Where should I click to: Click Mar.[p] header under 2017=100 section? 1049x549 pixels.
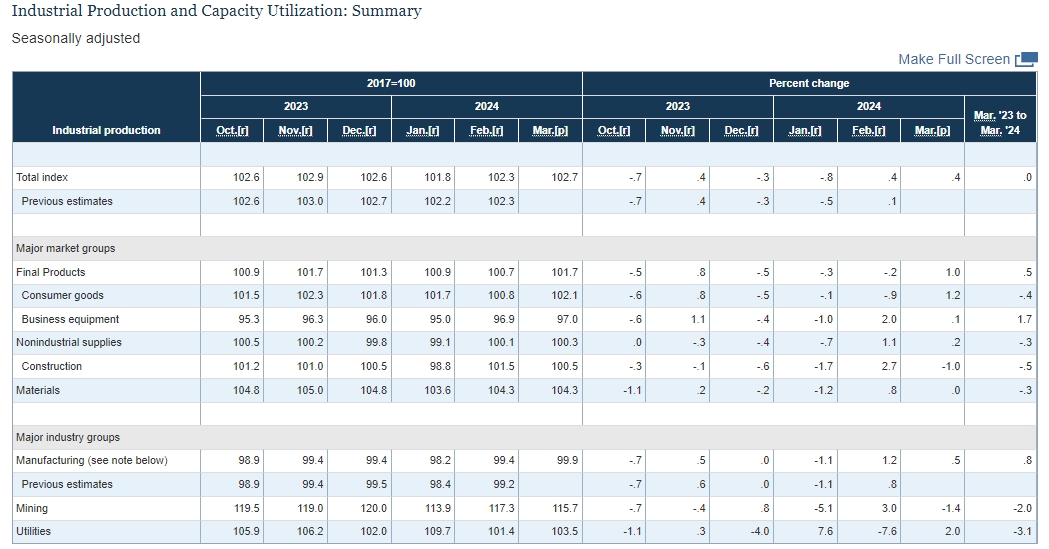click(550, 131)
